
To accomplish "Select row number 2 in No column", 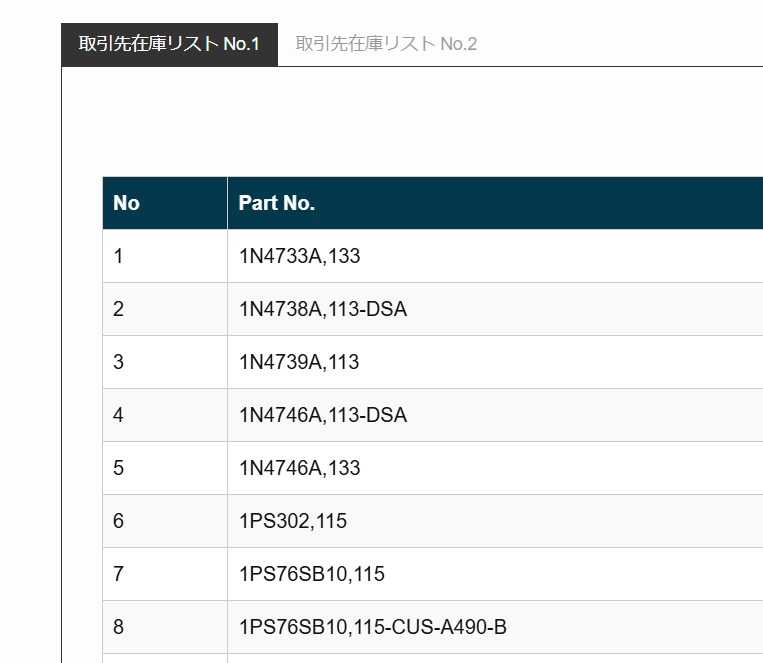I will click(118, 309).
